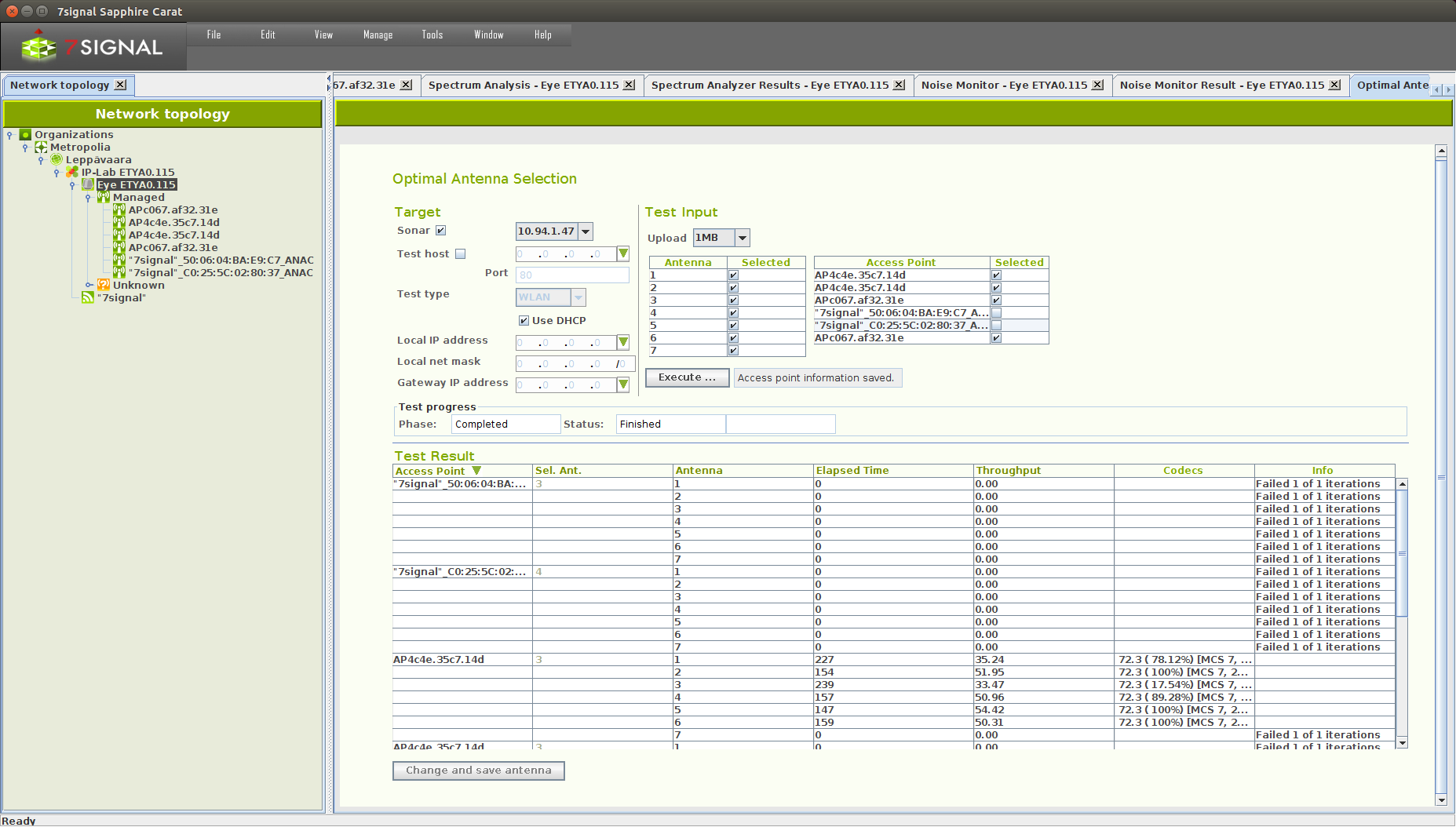Toggle the Use DHCP checkbox
This screenshot has height=827, width=1456.
pos(524,321)
